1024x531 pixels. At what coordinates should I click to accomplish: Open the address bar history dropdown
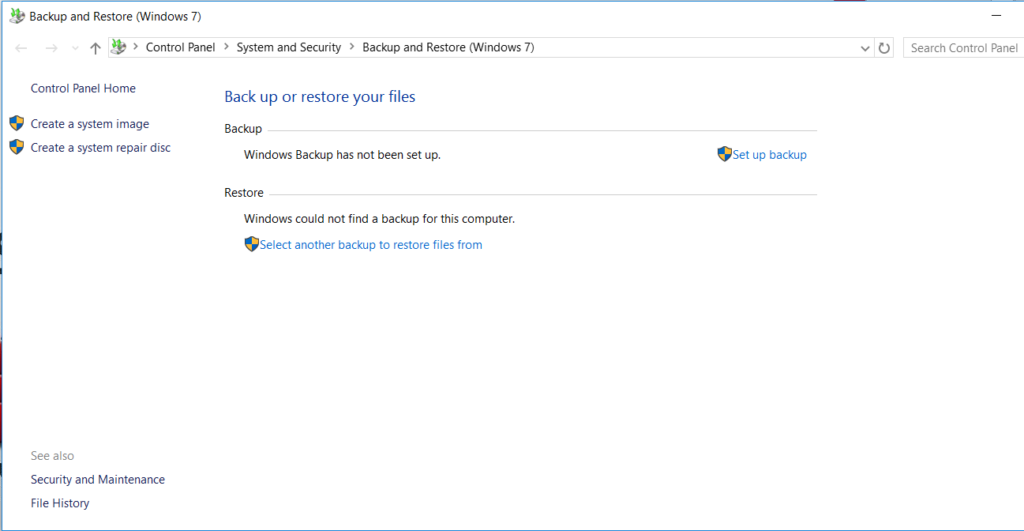click(865, 48)
